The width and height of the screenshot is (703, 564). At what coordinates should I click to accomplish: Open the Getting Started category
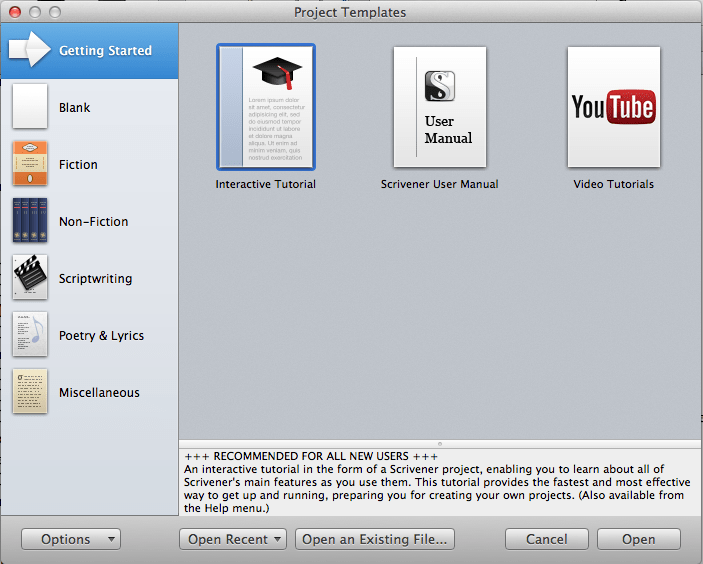(x=90, y=51)
